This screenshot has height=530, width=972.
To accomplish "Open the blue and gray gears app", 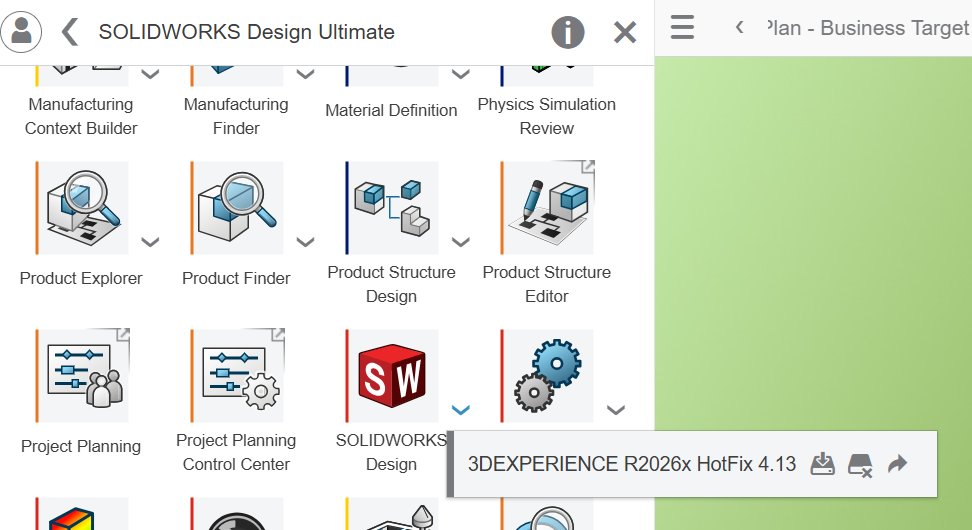I will (547, 376).
